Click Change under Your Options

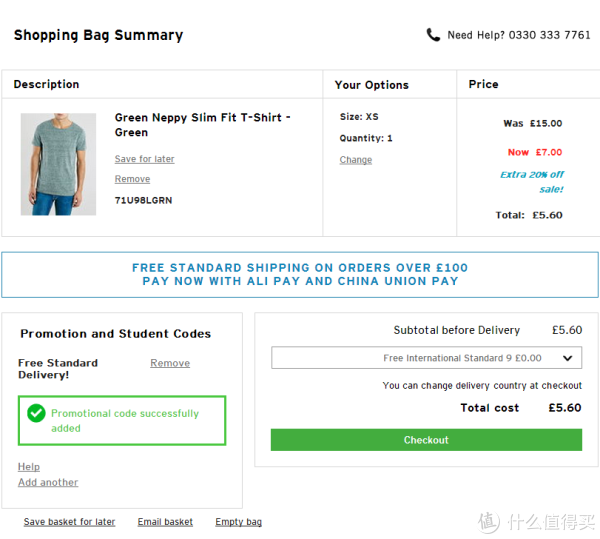click(356, 160)
